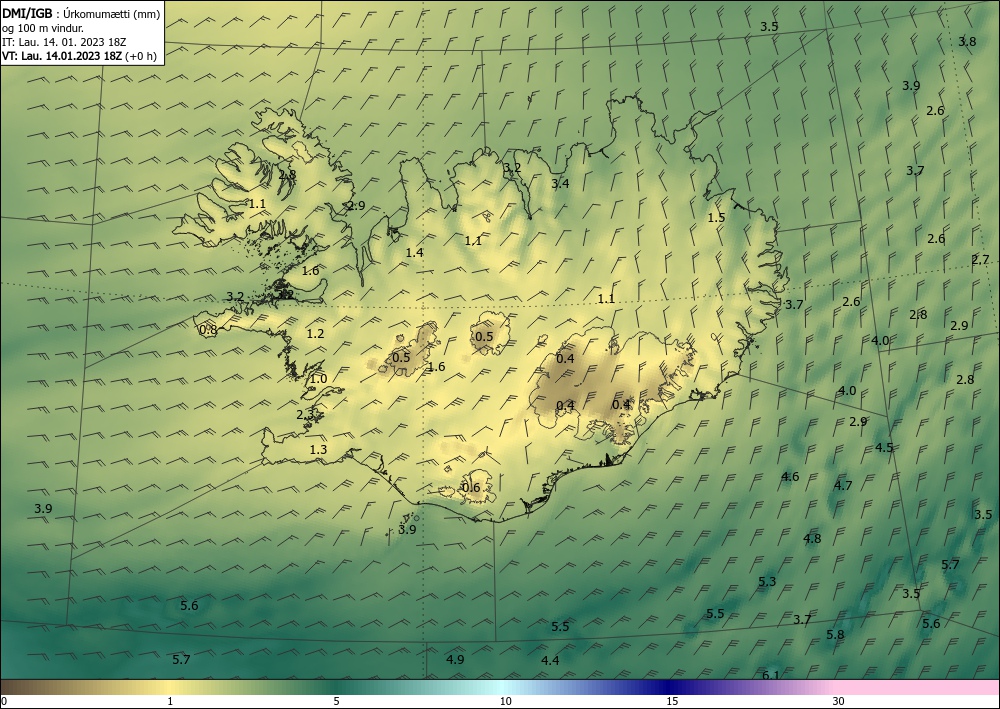Screen dimensions: 1000x709
Task: Select the 1.4 value on the map
Action: 415,253
